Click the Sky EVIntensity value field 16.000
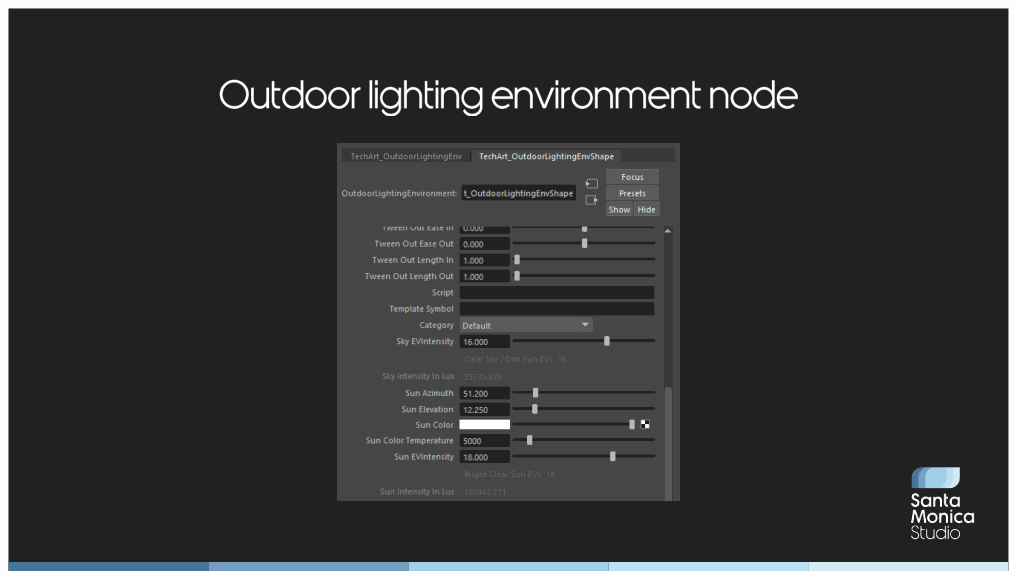The width and height of the screenshot is (1015, 578). coord(485,342)
